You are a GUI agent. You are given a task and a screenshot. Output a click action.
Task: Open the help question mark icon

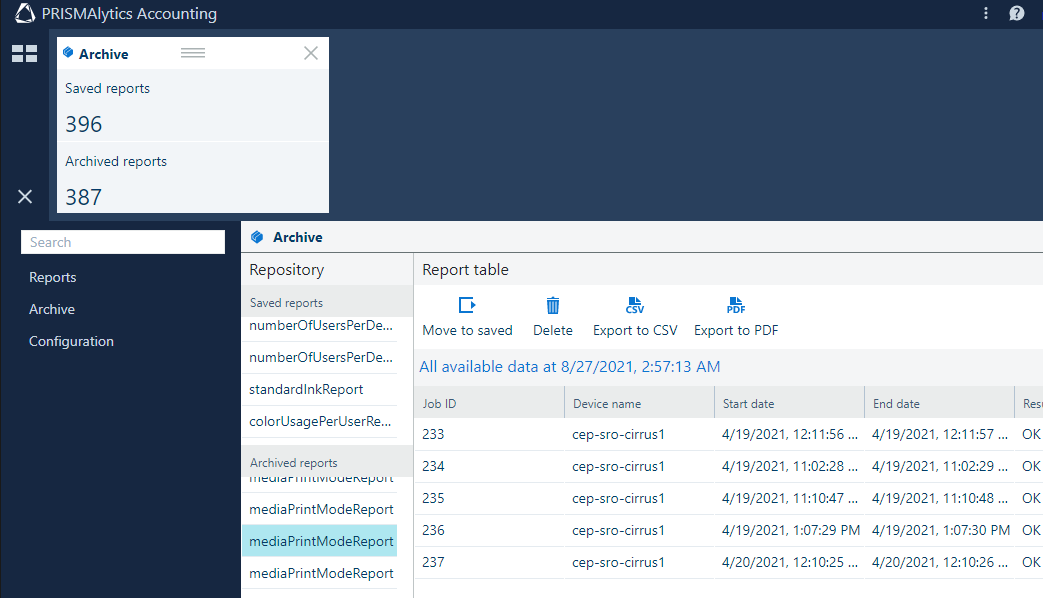coord(1017,14)
